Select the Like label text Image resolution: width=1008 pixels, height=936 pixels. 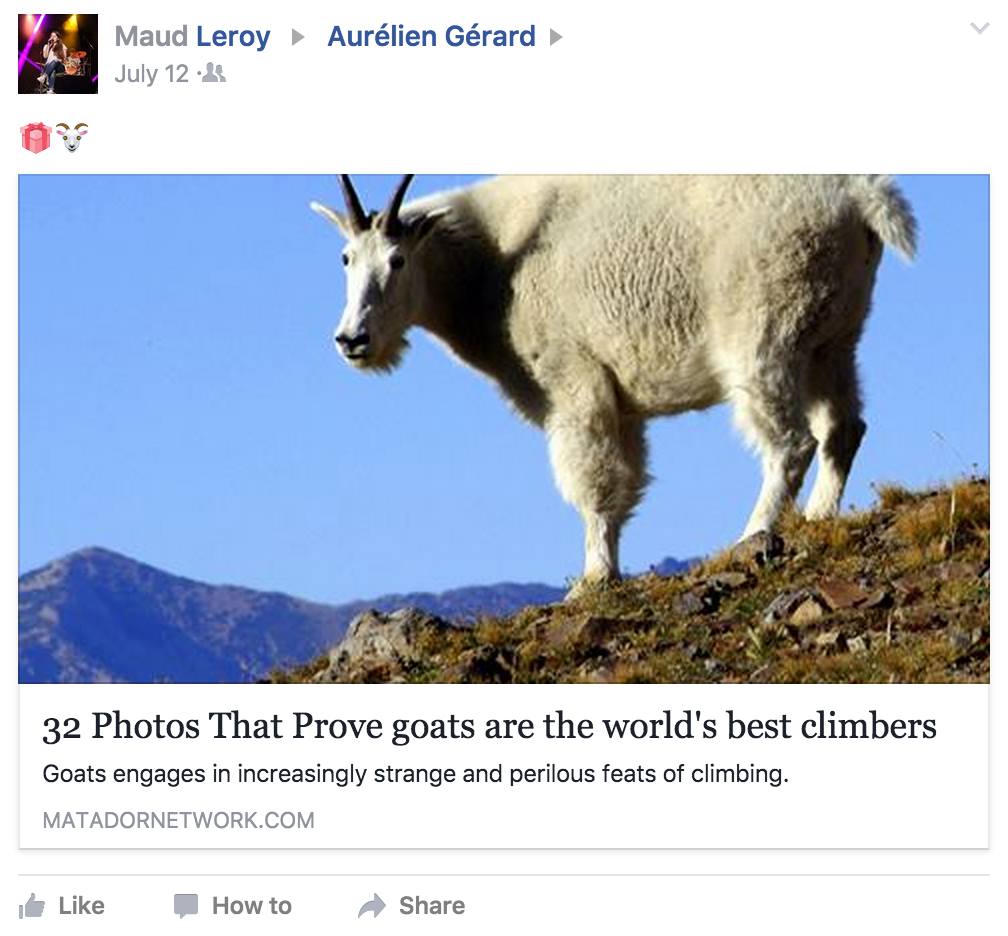[x=82, y=906]
